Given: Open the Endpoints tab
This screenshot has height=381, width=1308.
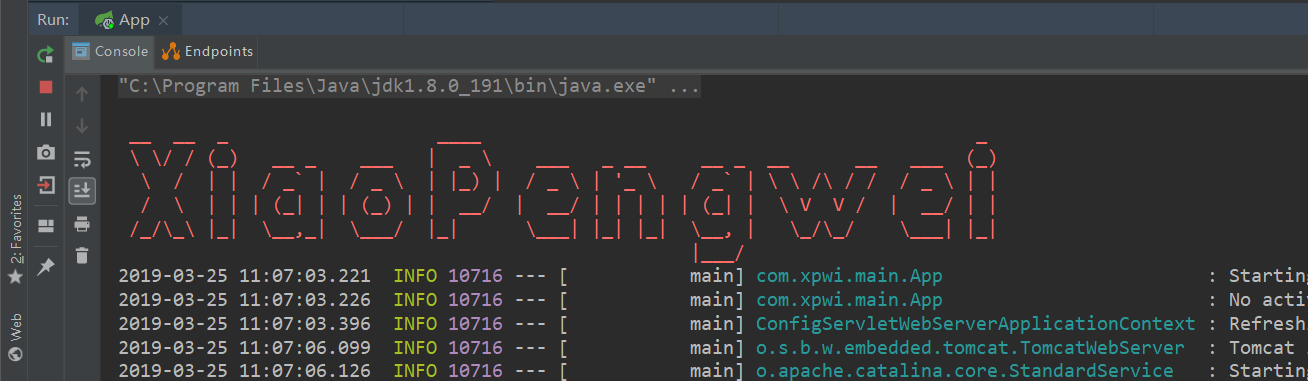Looking at the screenshot, I should click(x=208, y=51).
